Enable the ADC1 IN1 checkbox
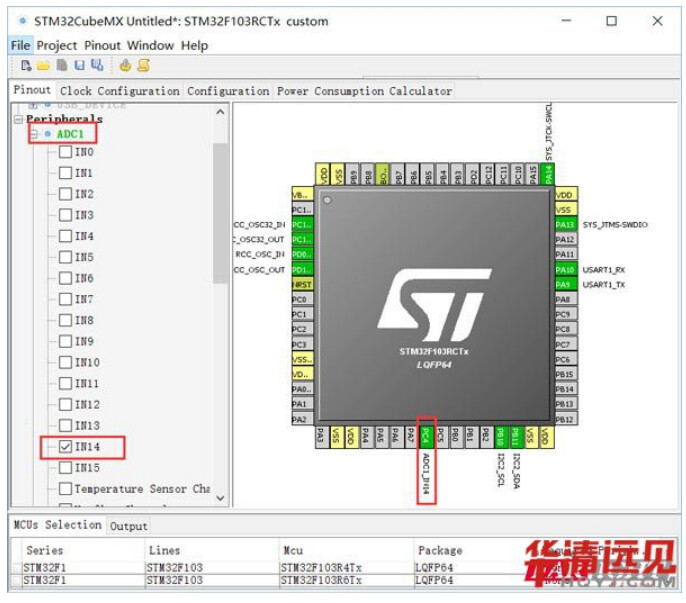This screenshot has width=686, height=603. [66, 173]
